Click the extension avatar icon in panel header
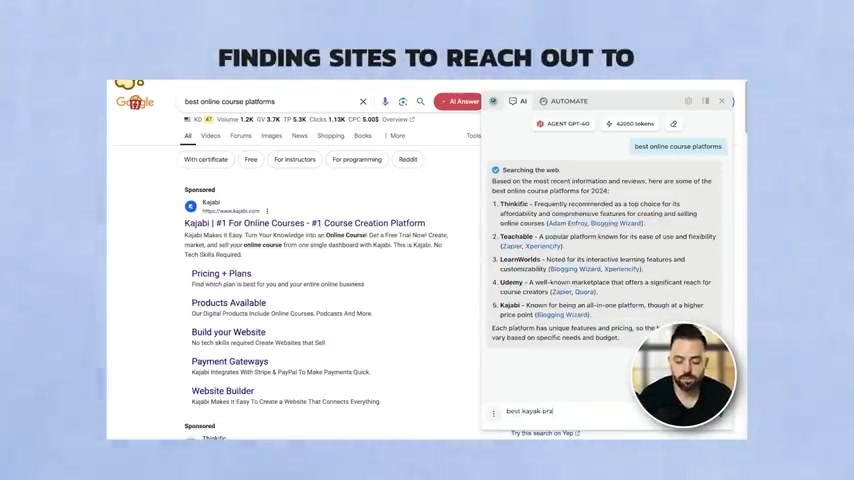The image size is (854, 480). coord(493,101)
